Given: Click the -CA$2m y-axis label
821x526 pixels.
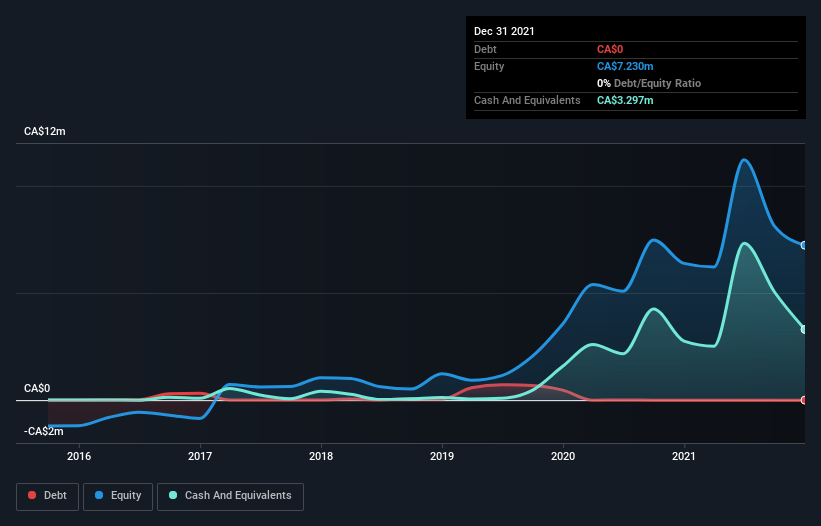Looking at the screenshot, I should [43, 431].
